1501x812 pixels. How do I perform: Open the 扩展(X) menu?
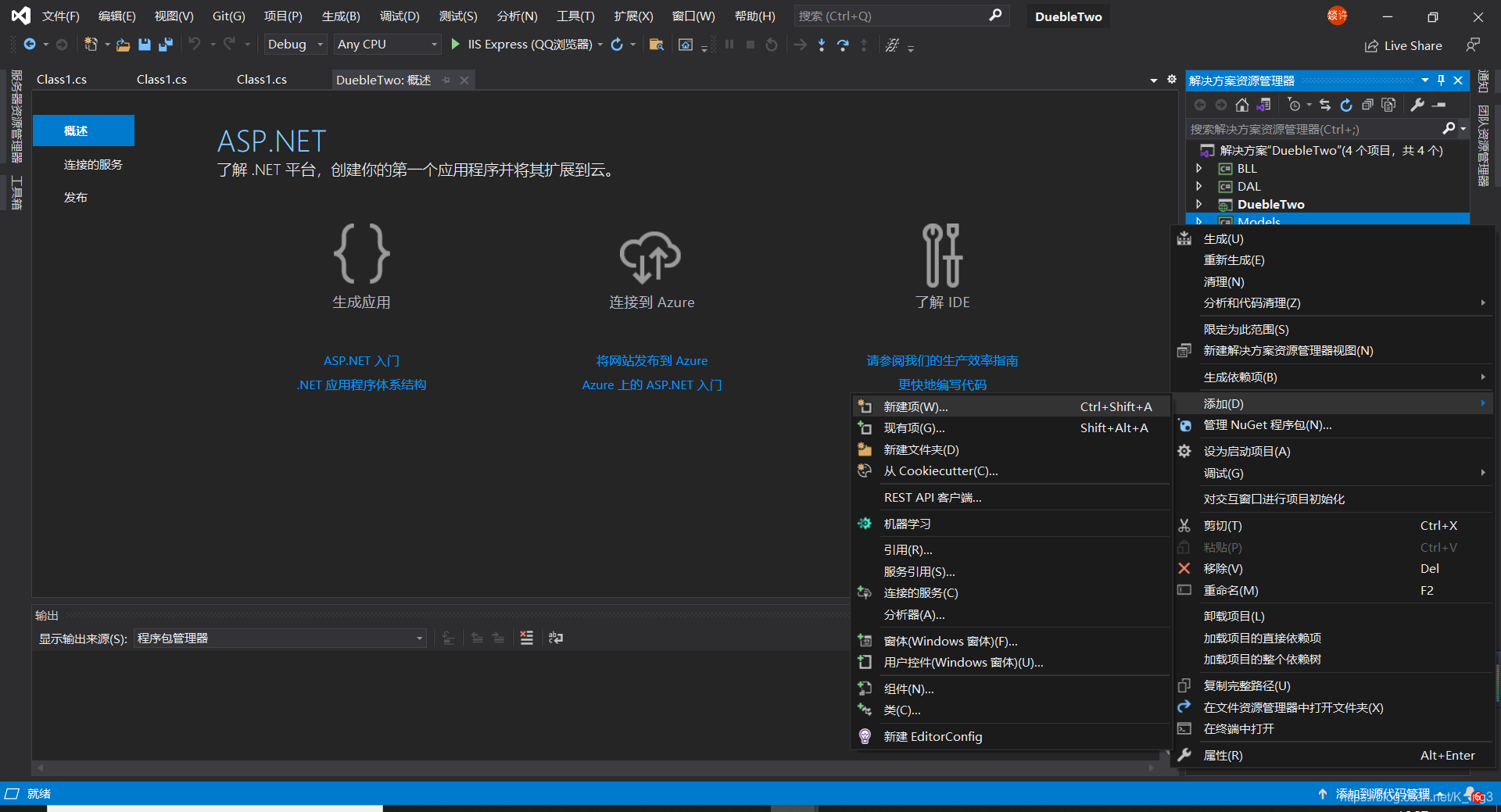pyautogui.click(x=633, y=16)
